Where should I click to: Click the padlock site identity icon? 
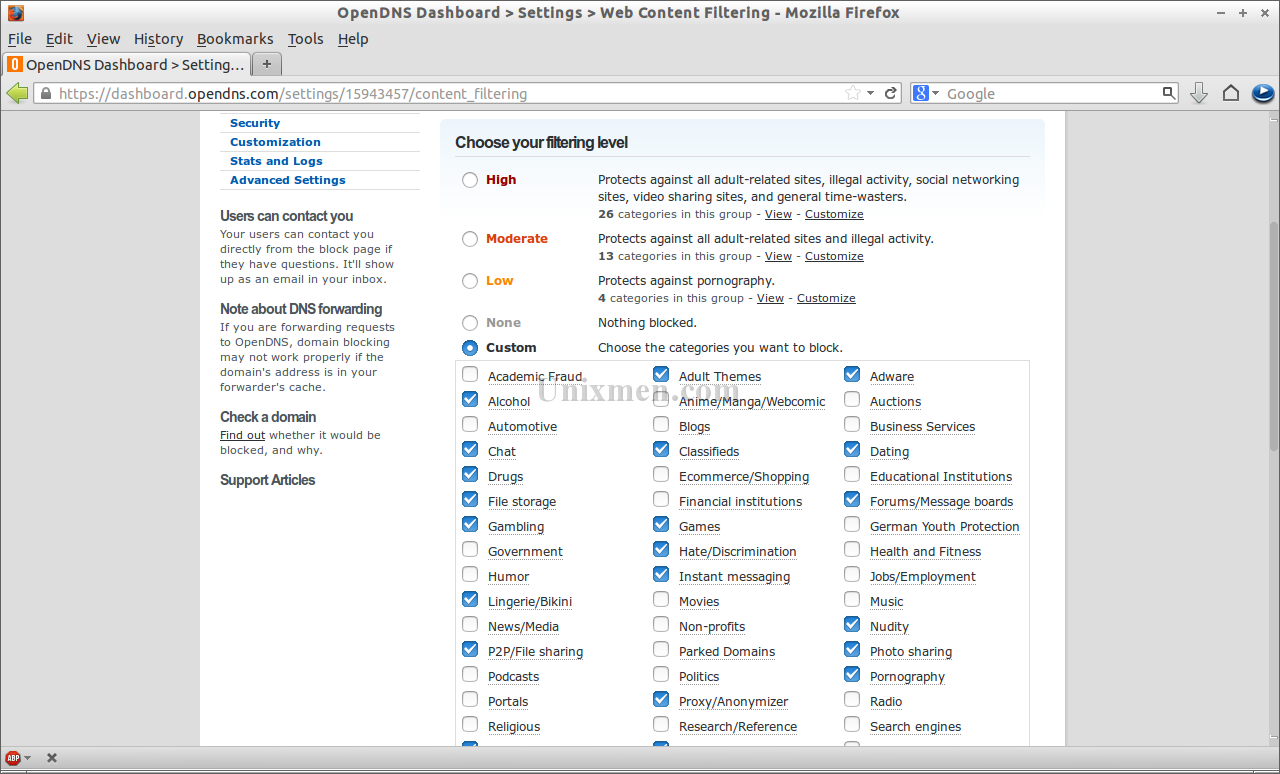click(x=44, y=94)
